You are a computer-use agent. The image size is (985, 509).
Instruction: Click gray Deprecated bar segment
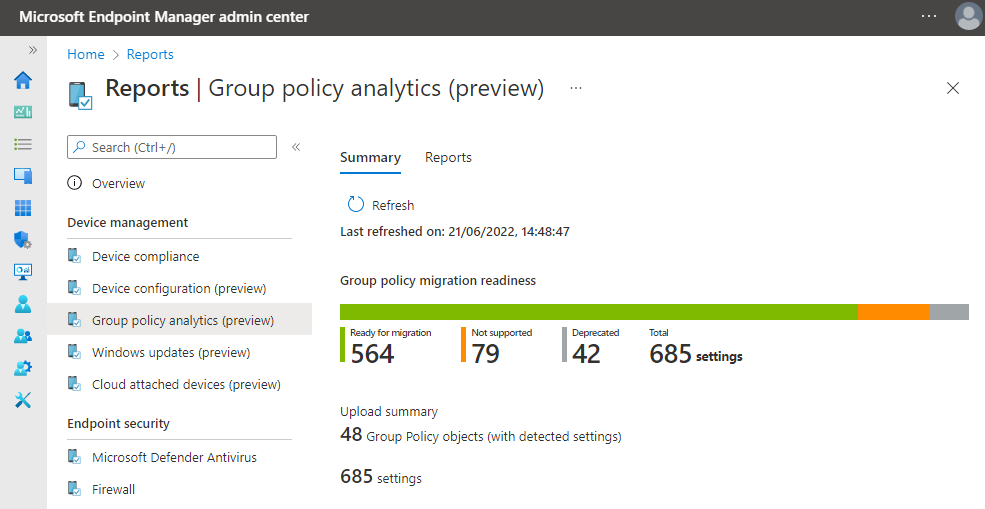pos(949,312)
